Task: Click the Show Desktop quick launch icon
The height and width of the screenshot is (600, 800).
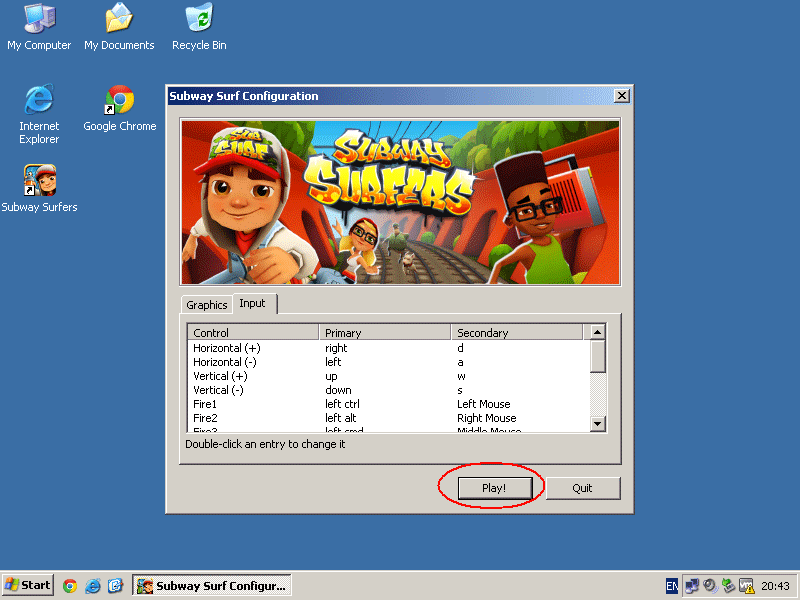Action: (x=115, y=585)
